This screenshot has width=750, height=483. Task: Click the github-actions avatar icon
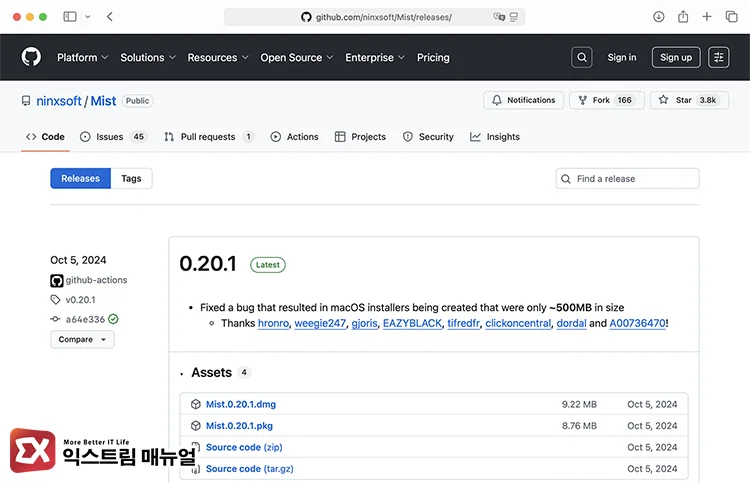[x=56, y=280]
